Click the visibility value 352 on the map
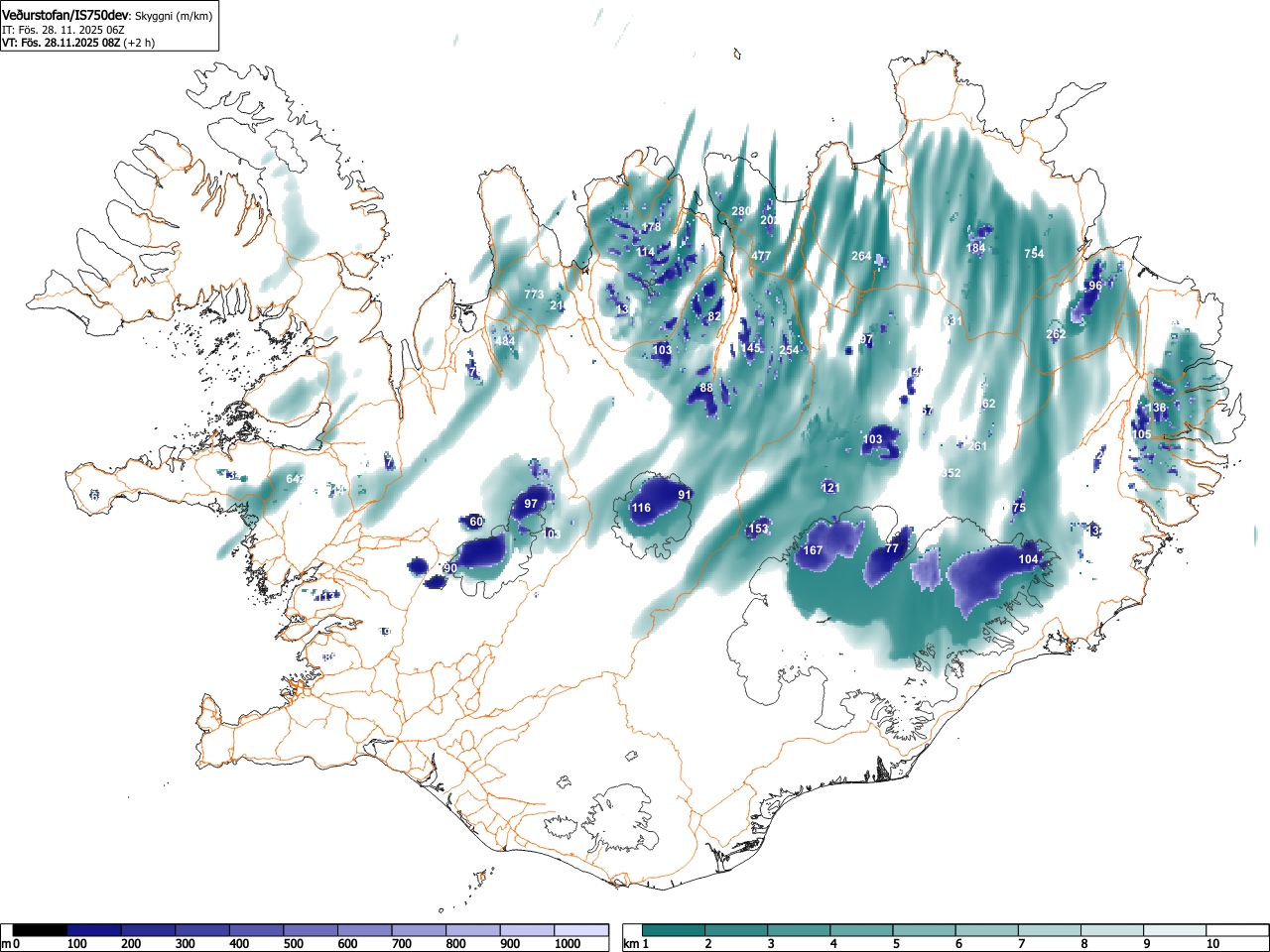1270x952 pixels. [x=951, y=473]
